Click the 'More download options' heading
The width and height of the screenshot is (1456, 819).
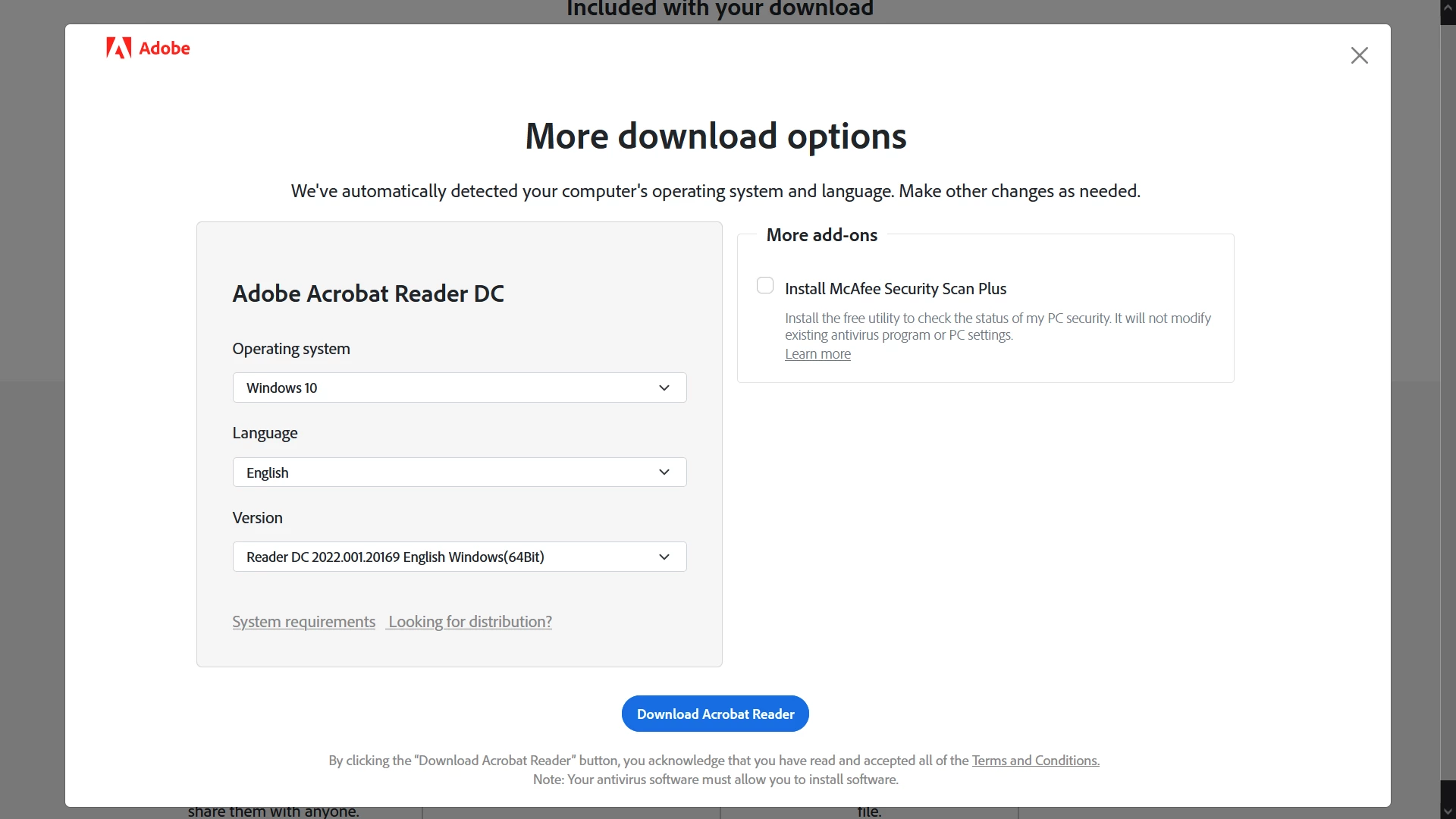(x=715, y=136)
